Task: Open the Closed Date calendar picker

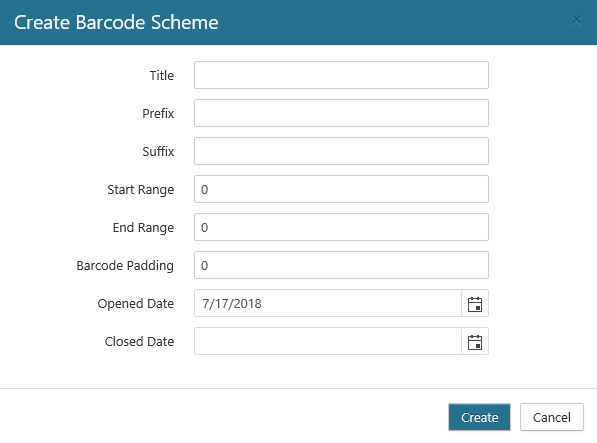Action: click(475, 342)
